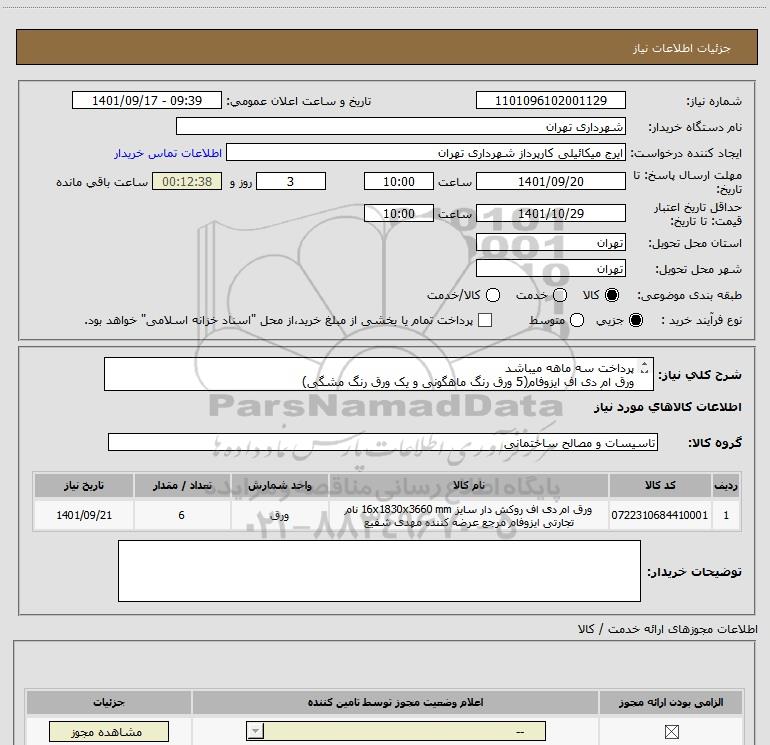This screenshot has height=745, width=770.
Task: Click the announcement date field 1401/09/17 - 09:39
Action: coord(147,100)
